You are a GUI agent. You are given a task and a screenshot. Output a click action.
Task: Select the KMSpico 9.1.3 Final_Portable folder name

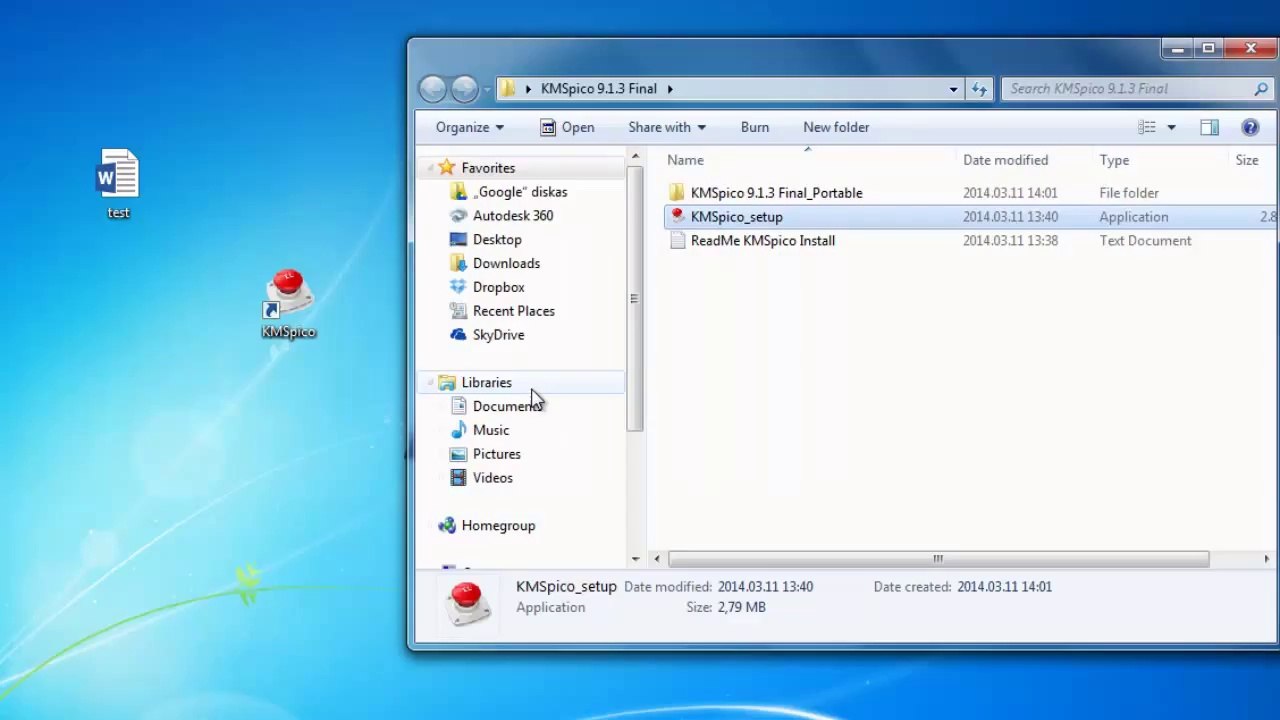[776, 193]
